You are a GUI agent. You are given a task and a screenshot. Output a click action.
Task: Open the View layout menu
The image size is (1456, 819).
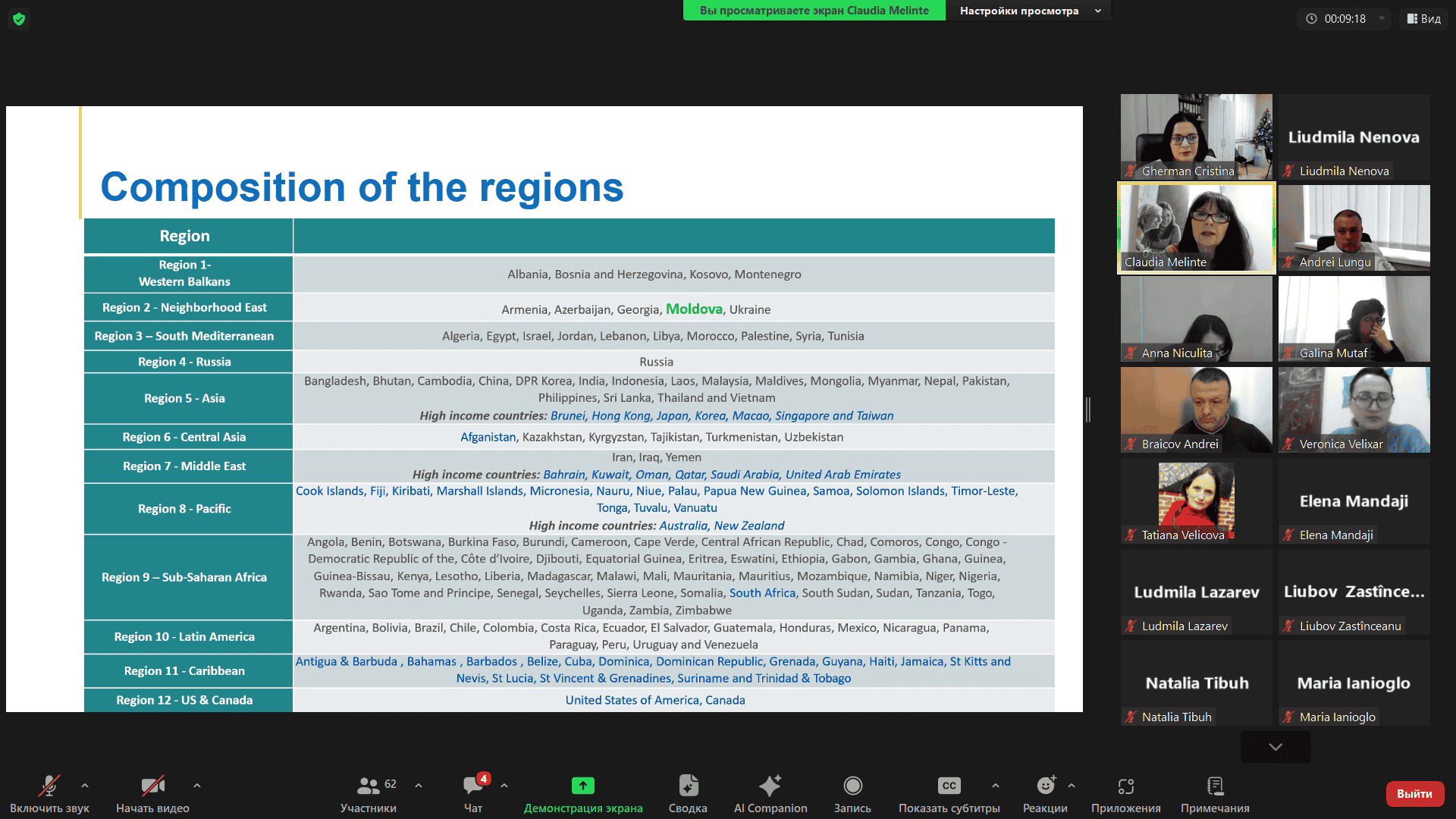click(1423, 19)
